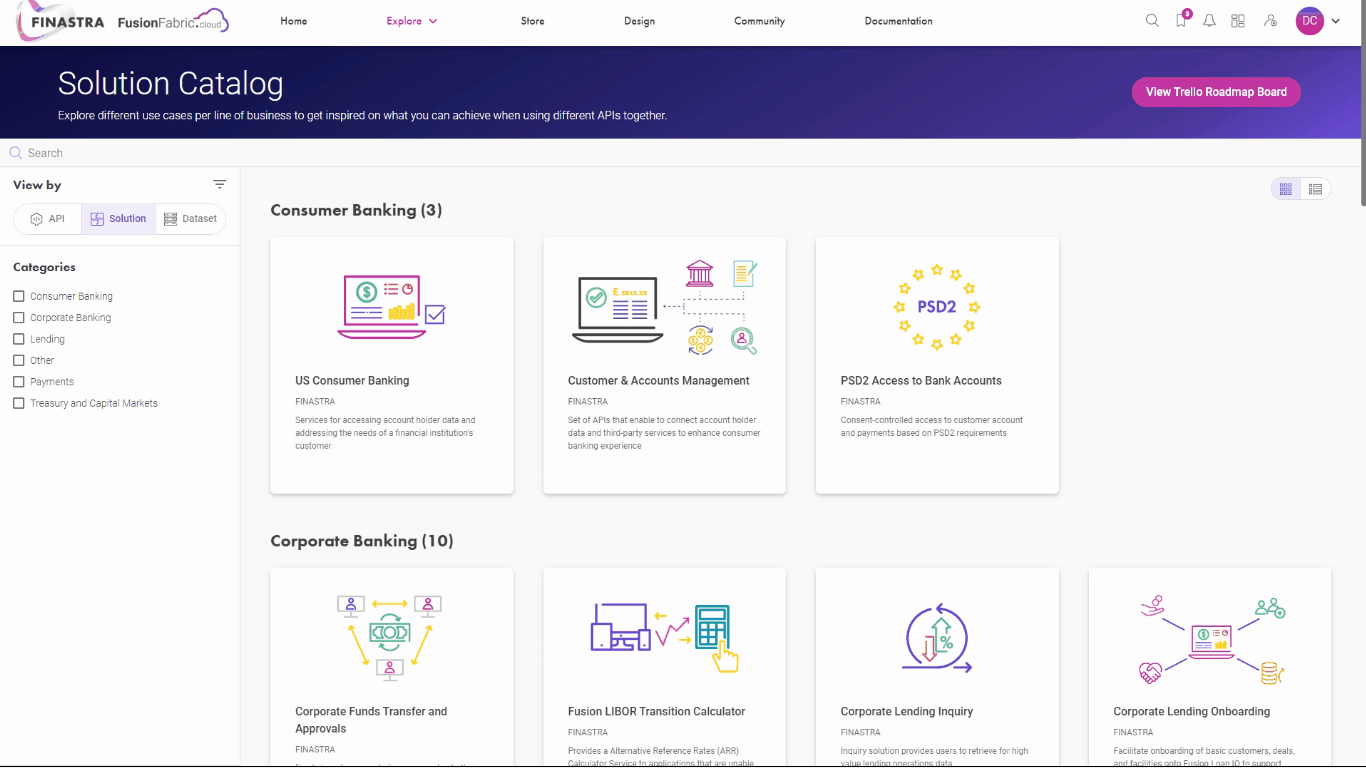Open the DC user avatar
This screenshot has height=768, width=1366.
pos(1309,20)
